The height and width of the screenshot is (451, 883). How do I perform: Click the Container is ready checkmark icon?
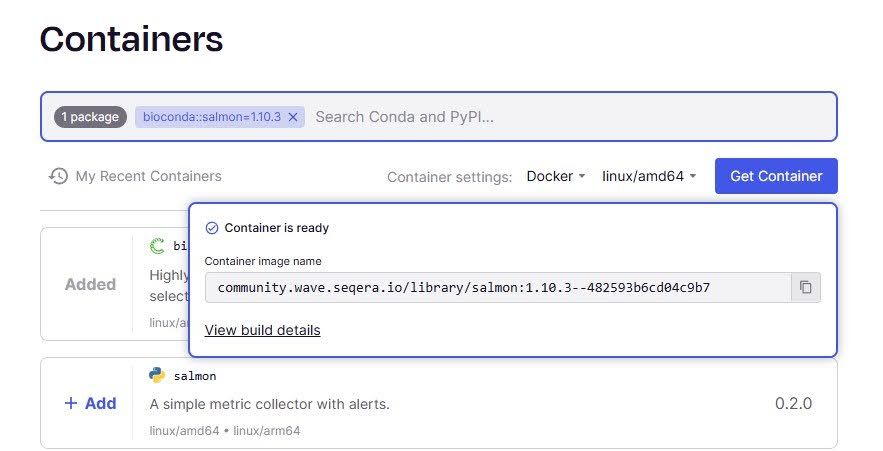tap(211, 228)
